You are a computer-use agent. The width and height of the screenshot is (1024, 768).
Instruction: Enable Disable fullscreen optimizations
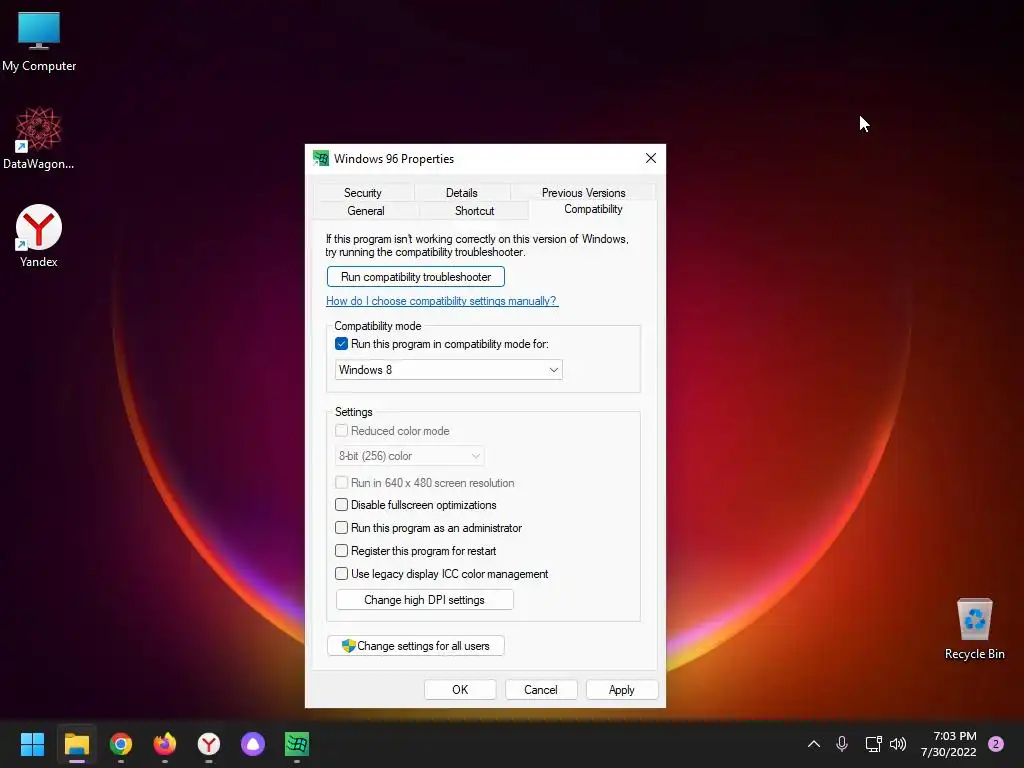coord(342,505)
